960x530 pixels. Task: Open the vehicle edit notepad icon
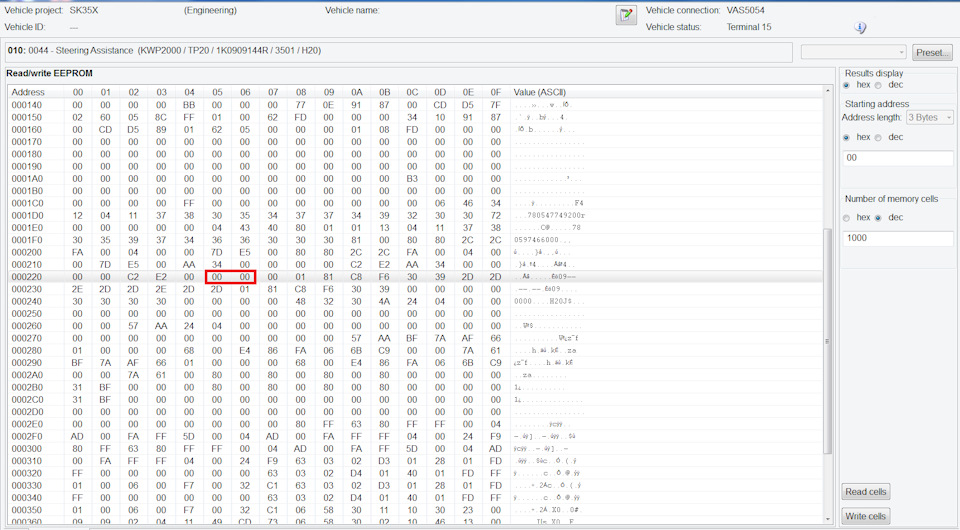click(626, 15)
